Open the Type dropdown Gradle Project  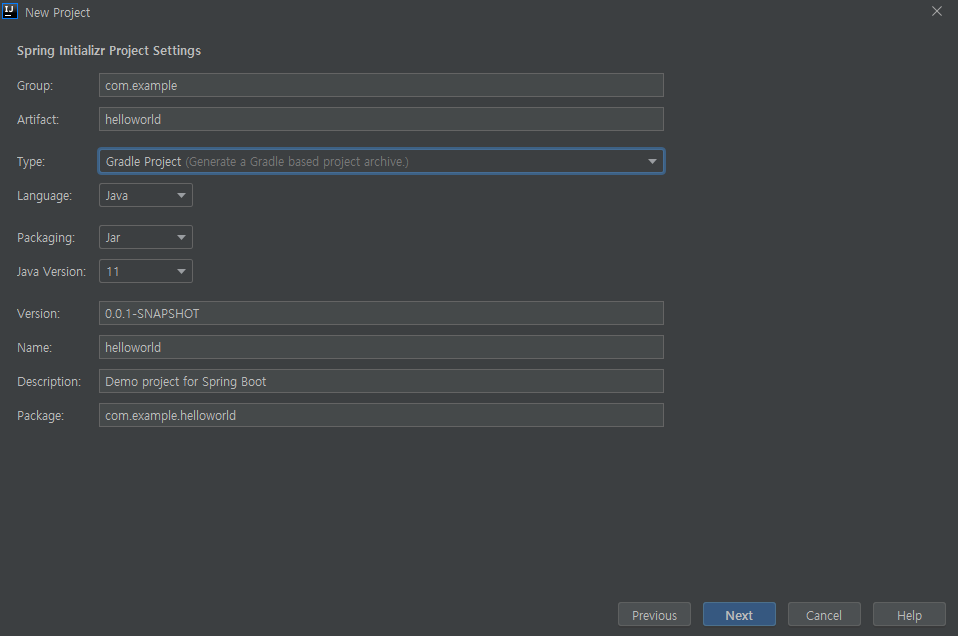point(381,161)
